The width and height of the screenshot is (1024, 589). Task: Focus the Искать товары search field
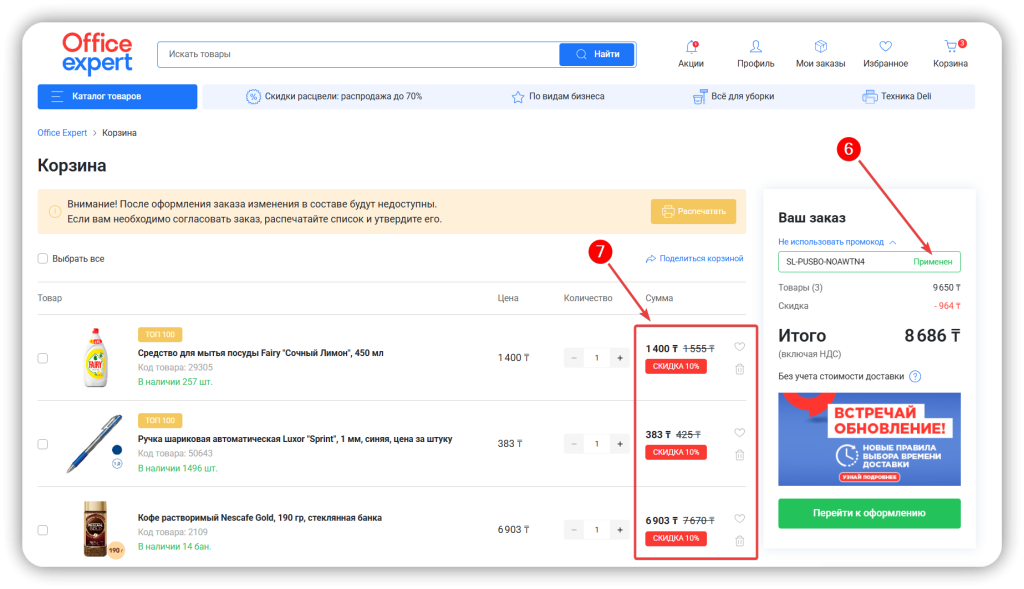tap(359, 54)
